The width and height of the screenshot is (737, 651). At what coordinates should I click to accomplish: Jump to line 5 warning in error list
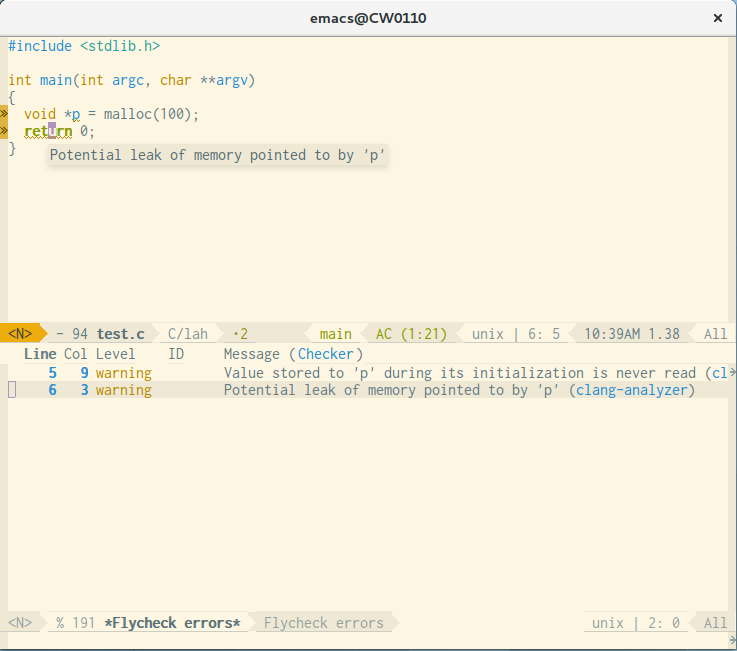point(53,373)
